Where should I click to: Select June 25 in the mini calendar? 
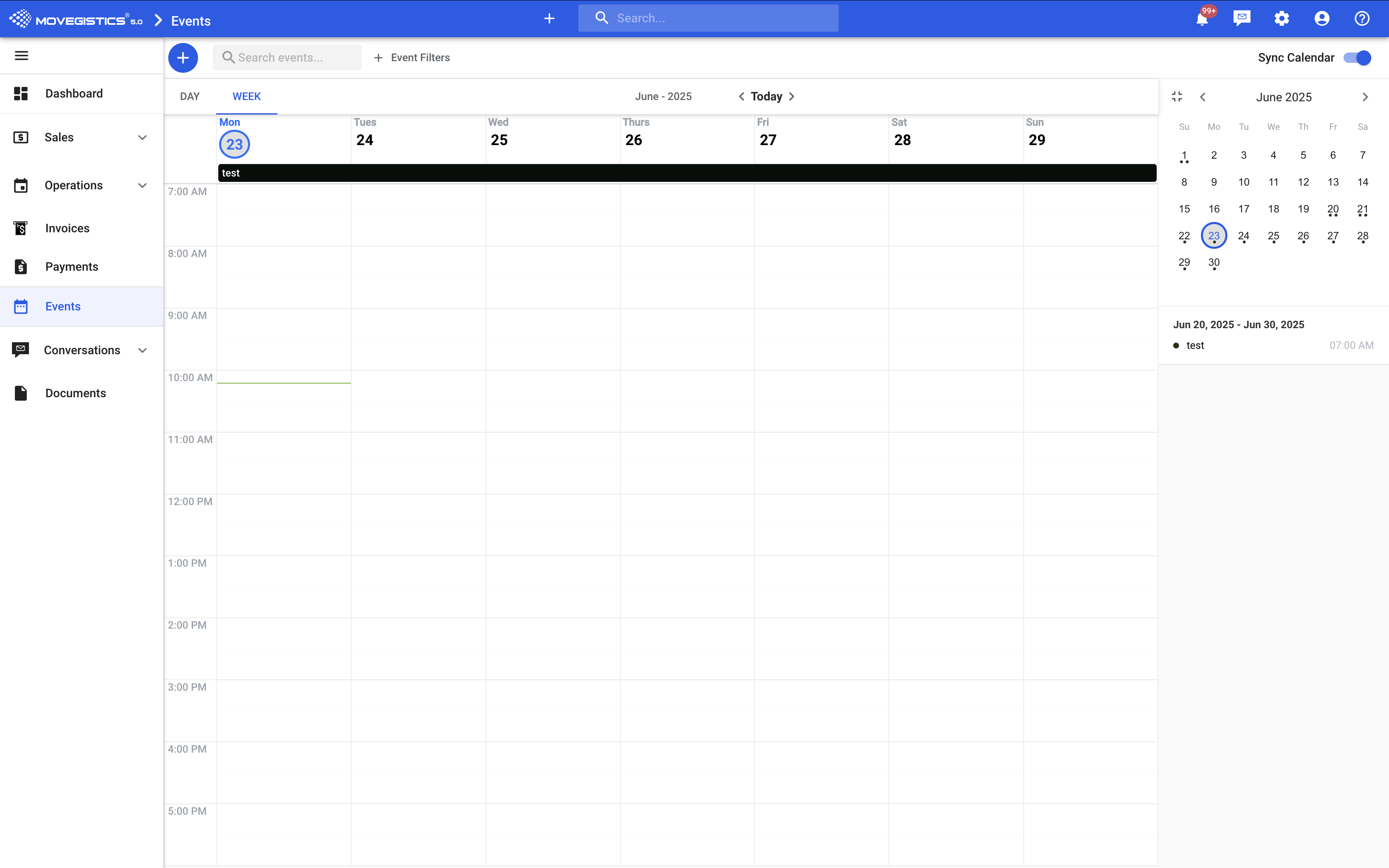coord(1273,236)
